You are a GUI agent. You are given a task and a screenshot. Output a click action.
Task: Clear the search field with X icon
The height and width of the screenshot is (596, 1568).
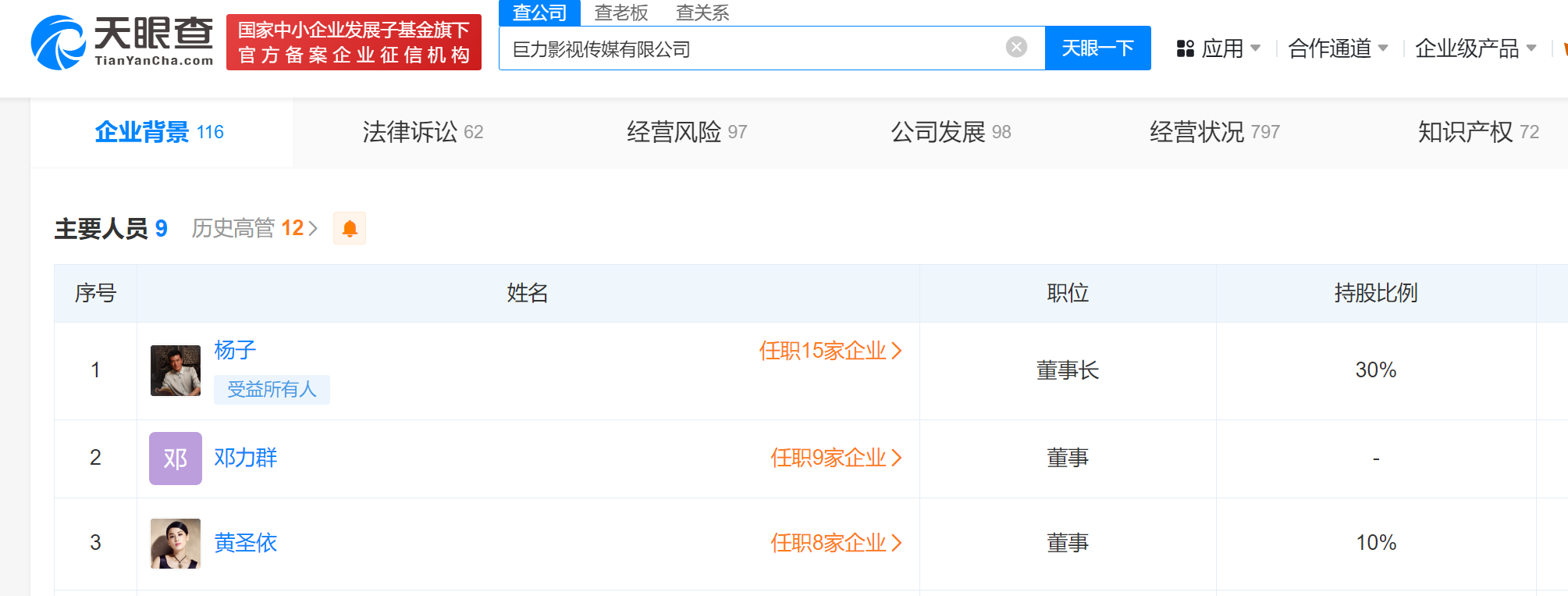[x=1016, y=48]
